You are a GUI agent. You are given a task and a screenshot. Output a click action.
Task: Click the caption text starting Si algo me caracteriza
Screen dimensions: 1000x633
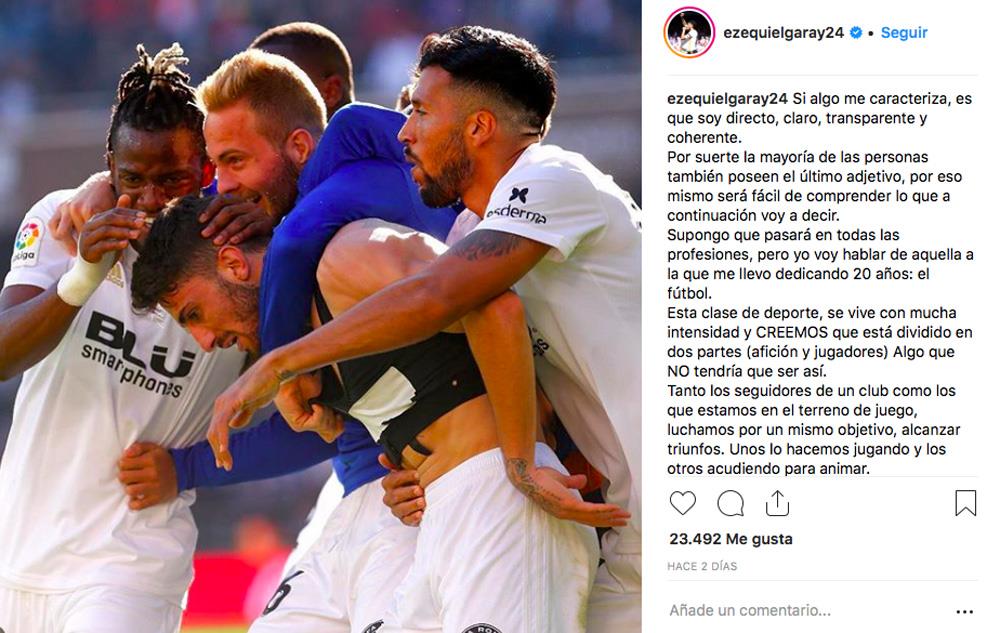tap(820, 118)
